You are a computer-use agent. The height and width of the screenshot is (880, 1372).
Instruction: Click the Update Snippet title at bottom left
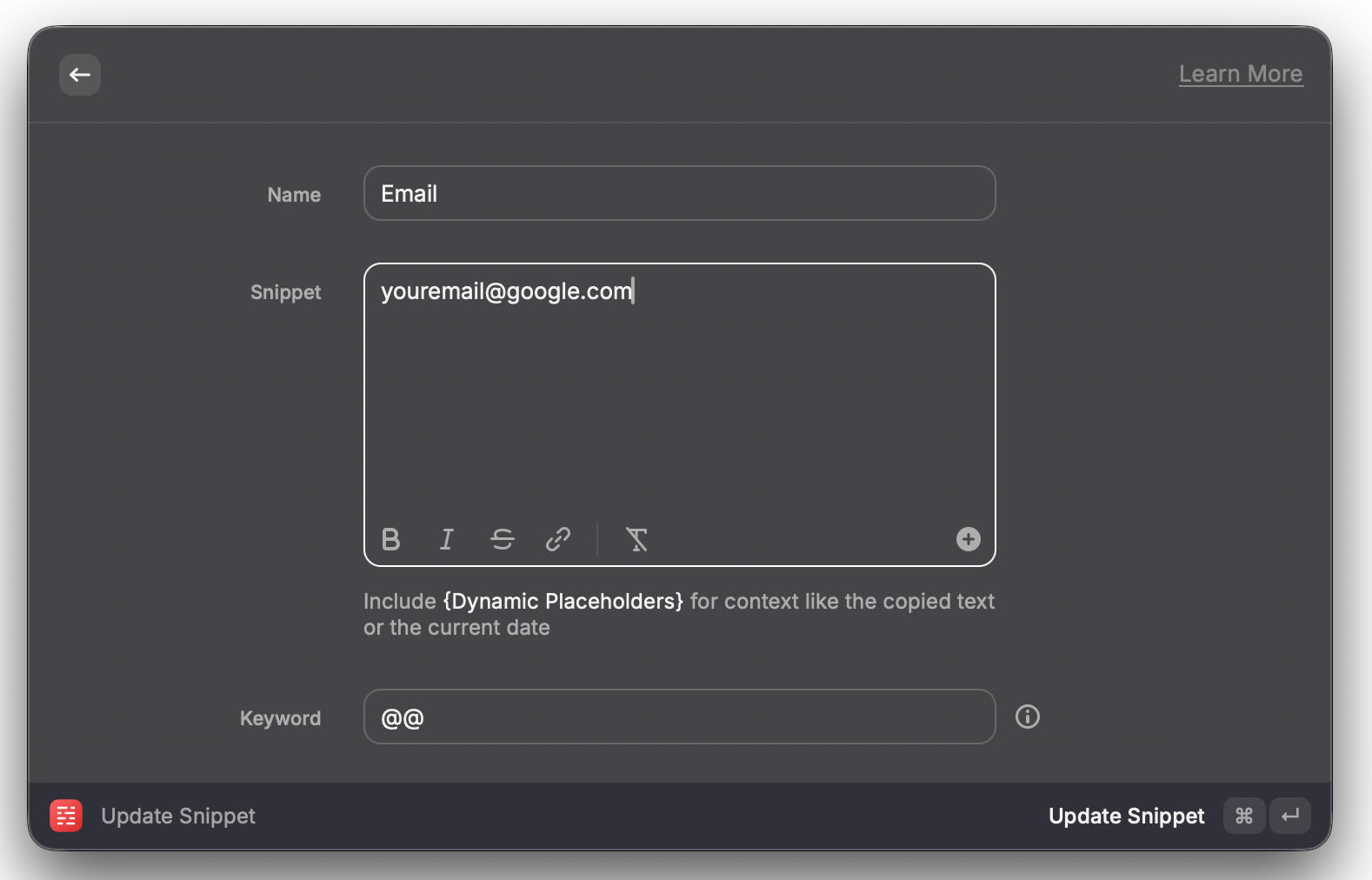coord(178,817)
